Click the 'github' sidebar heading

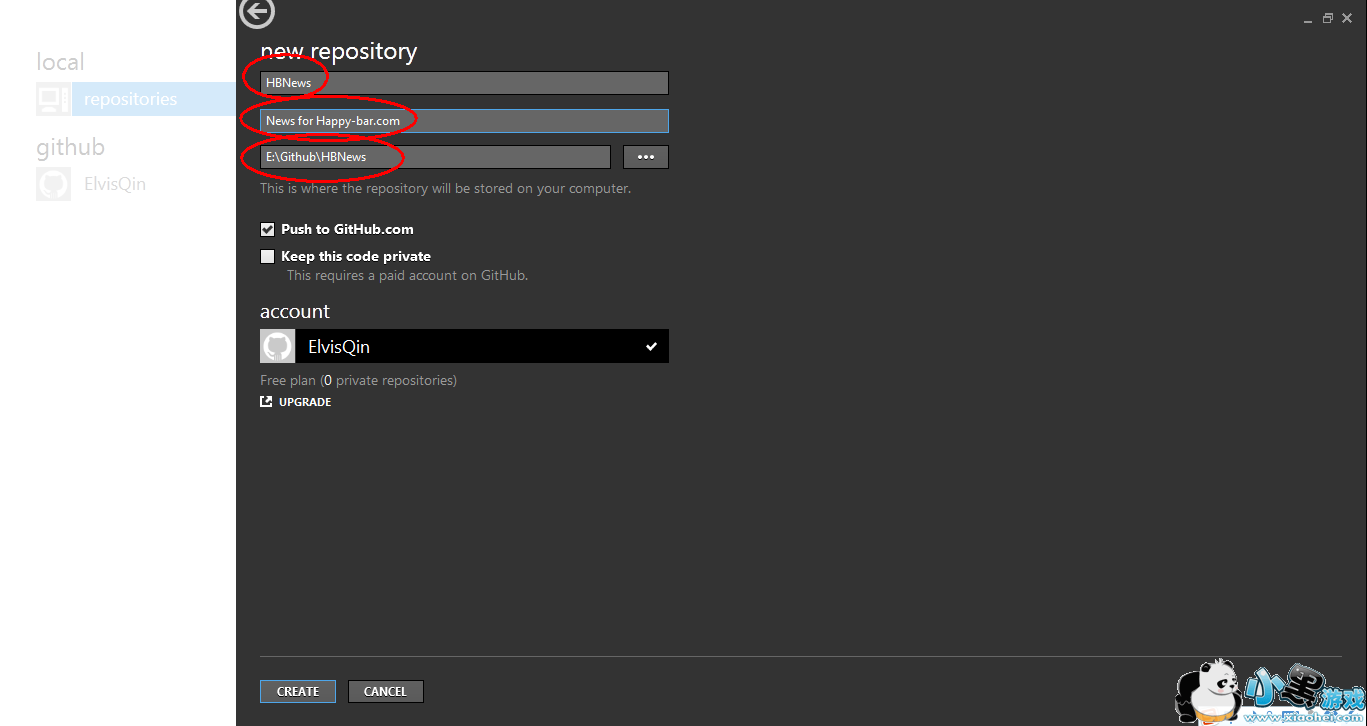pos(70,148)
